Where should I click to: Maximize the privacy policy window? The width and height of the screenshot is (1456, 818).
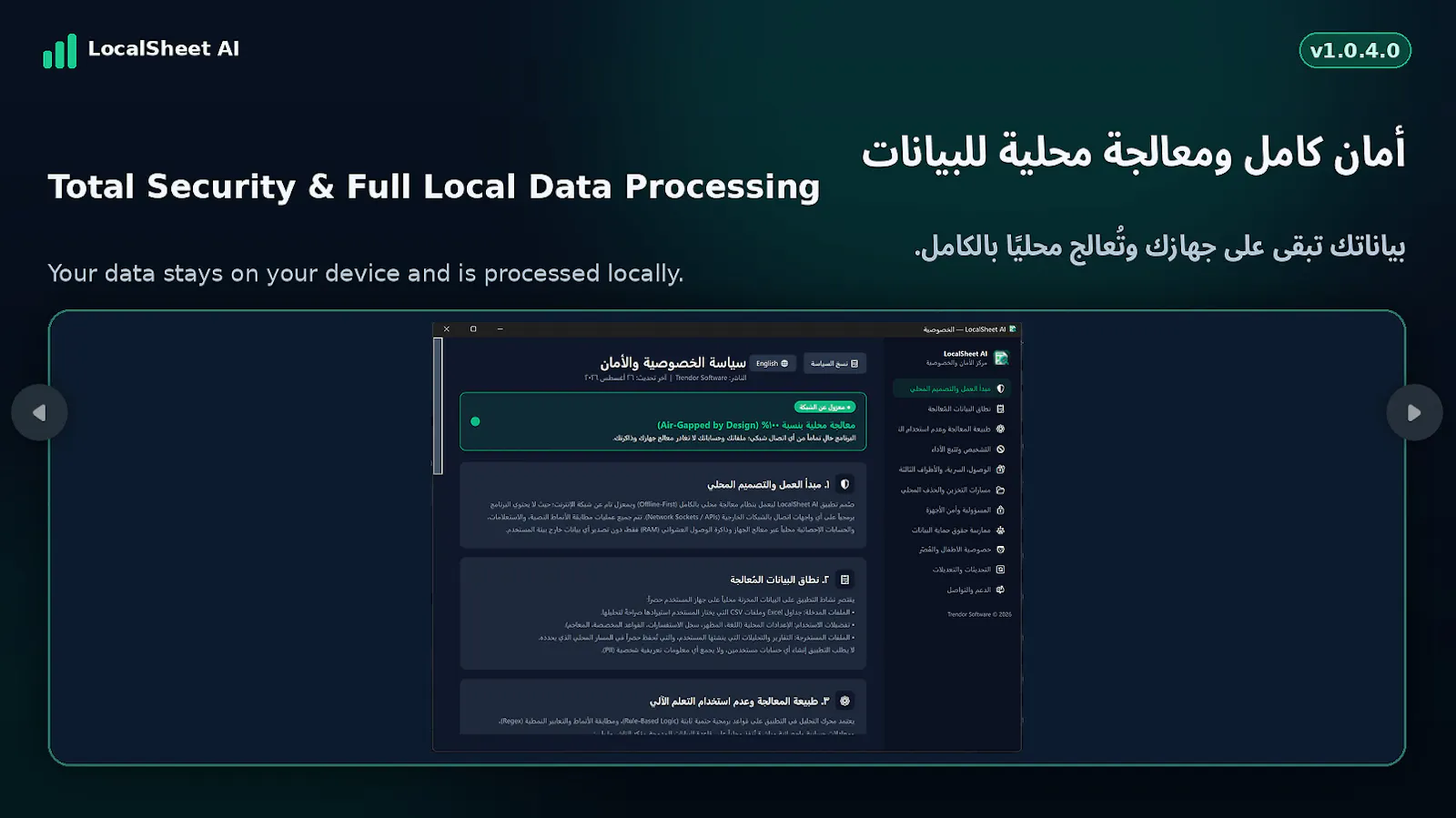(x=473, y=329)
